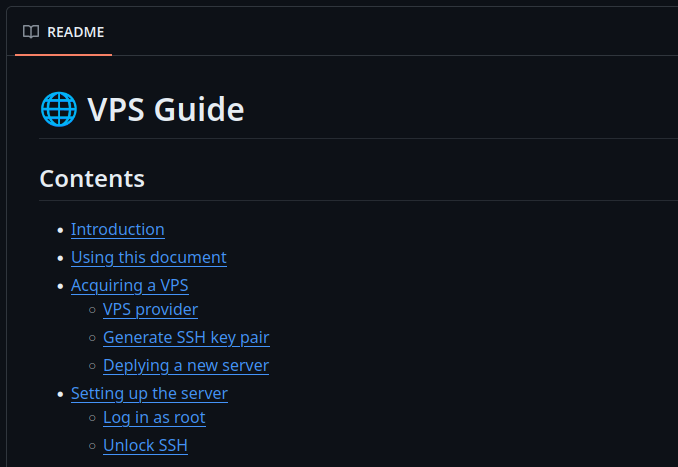Go to Using this document section
Viewport: 678px width, 467px height.
pyautogui.click(x=148, y=257)
